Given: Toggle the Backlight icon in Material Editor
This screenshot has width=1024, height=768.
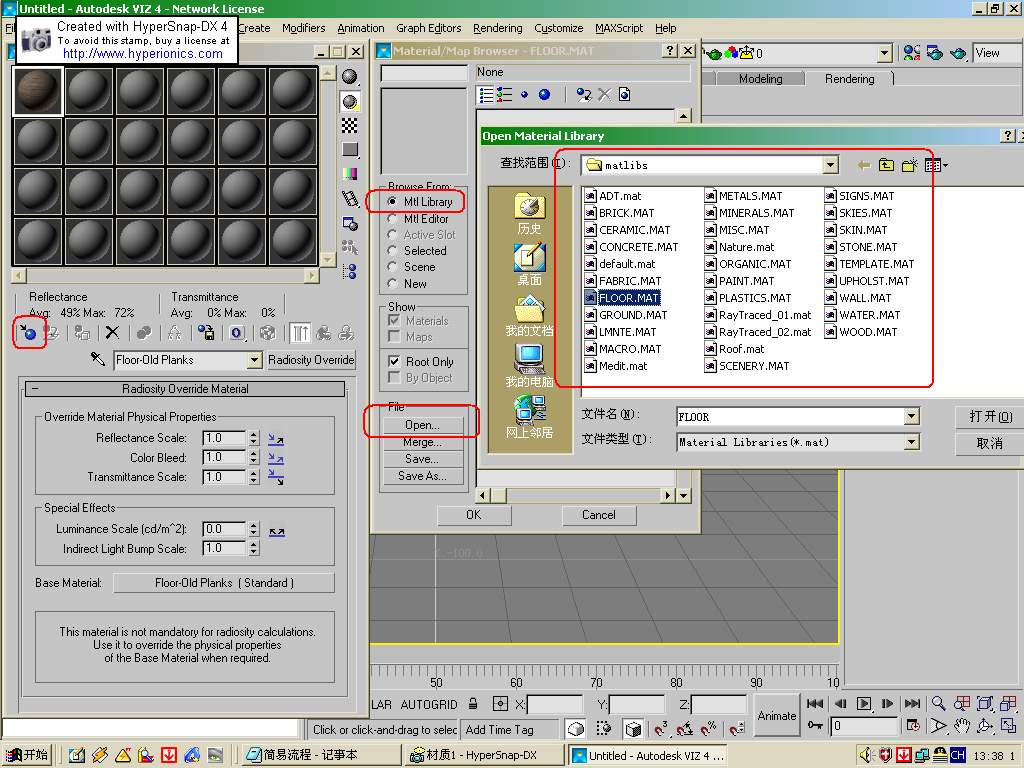Looking at the screenshot, I should tap(350, 101).
